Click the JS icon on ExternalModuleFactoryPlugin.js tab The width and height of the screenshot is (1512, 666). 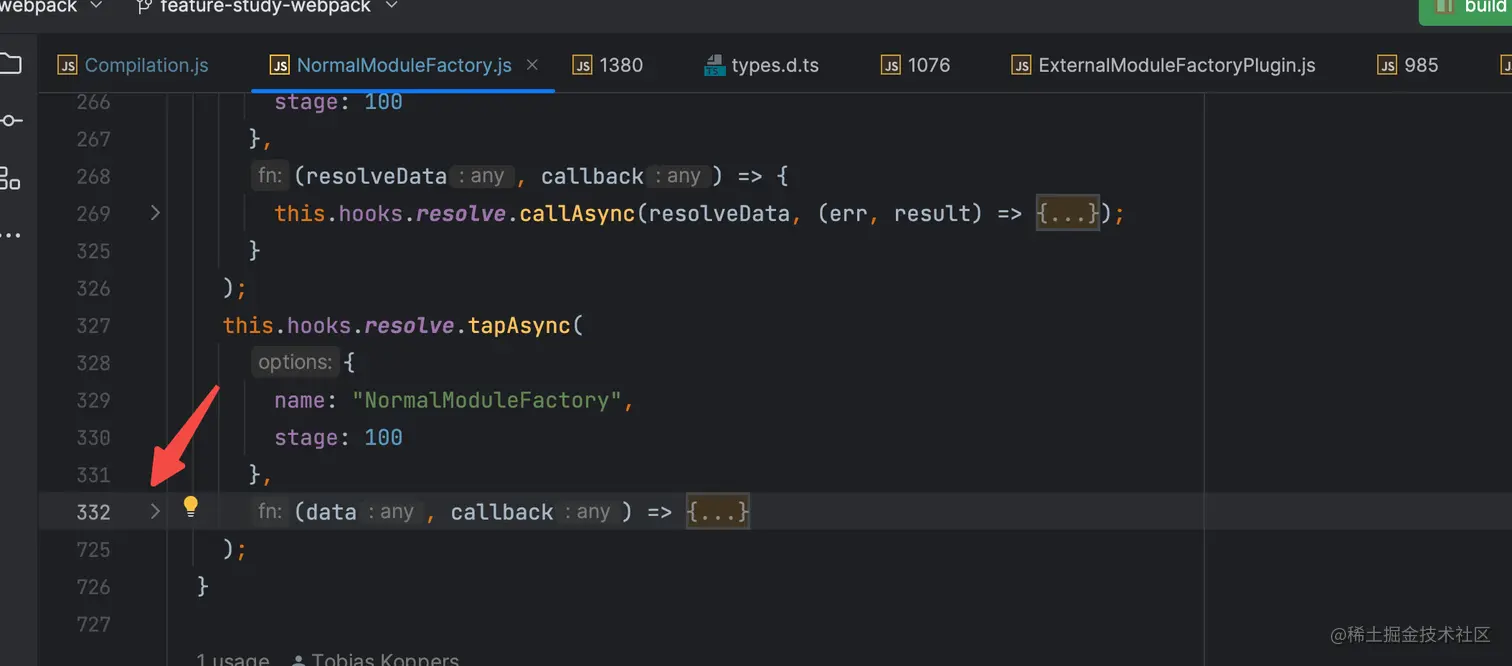(1021, 65)
